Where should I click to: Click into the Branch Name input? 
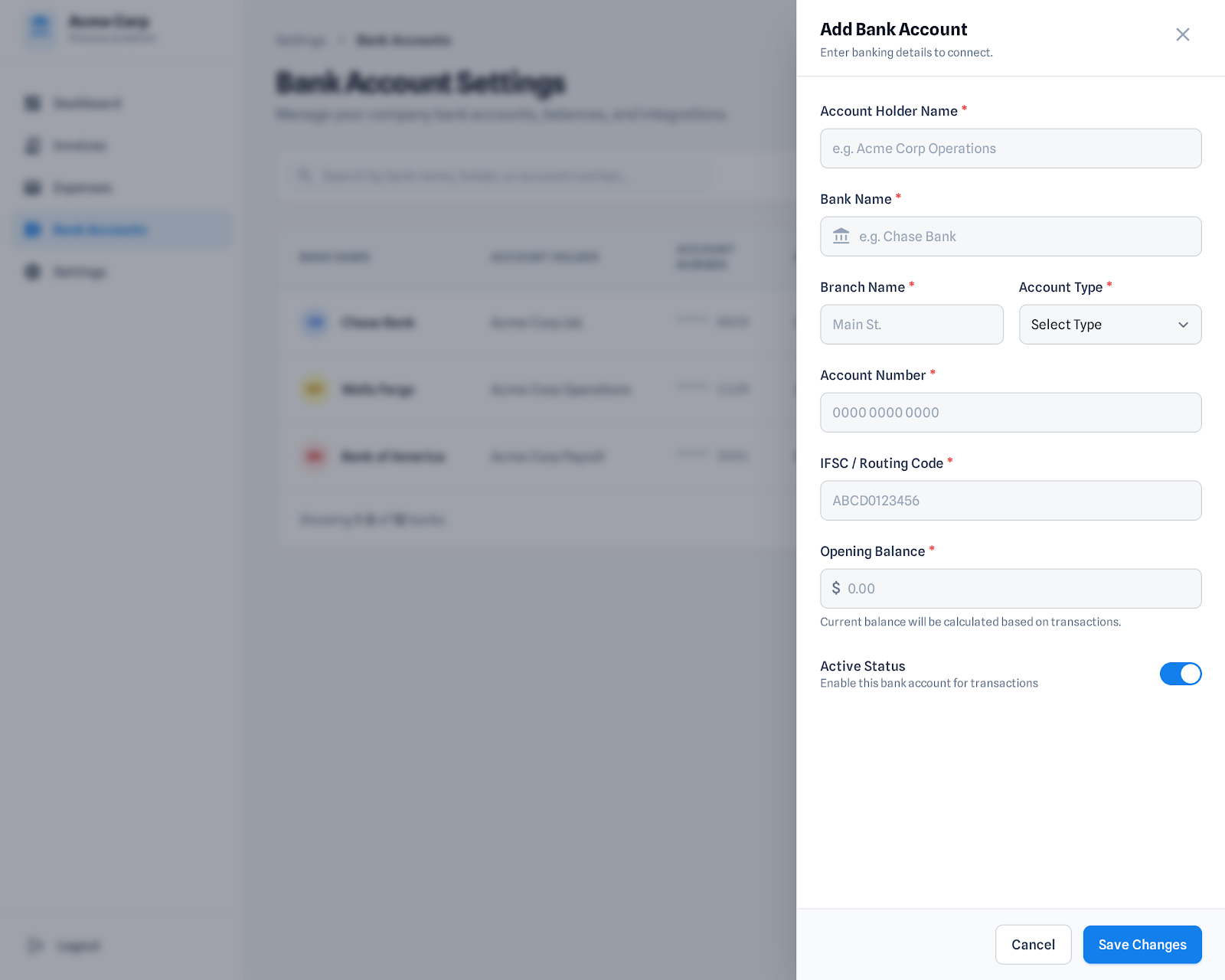pyautogui.click(x=911, y=325)
